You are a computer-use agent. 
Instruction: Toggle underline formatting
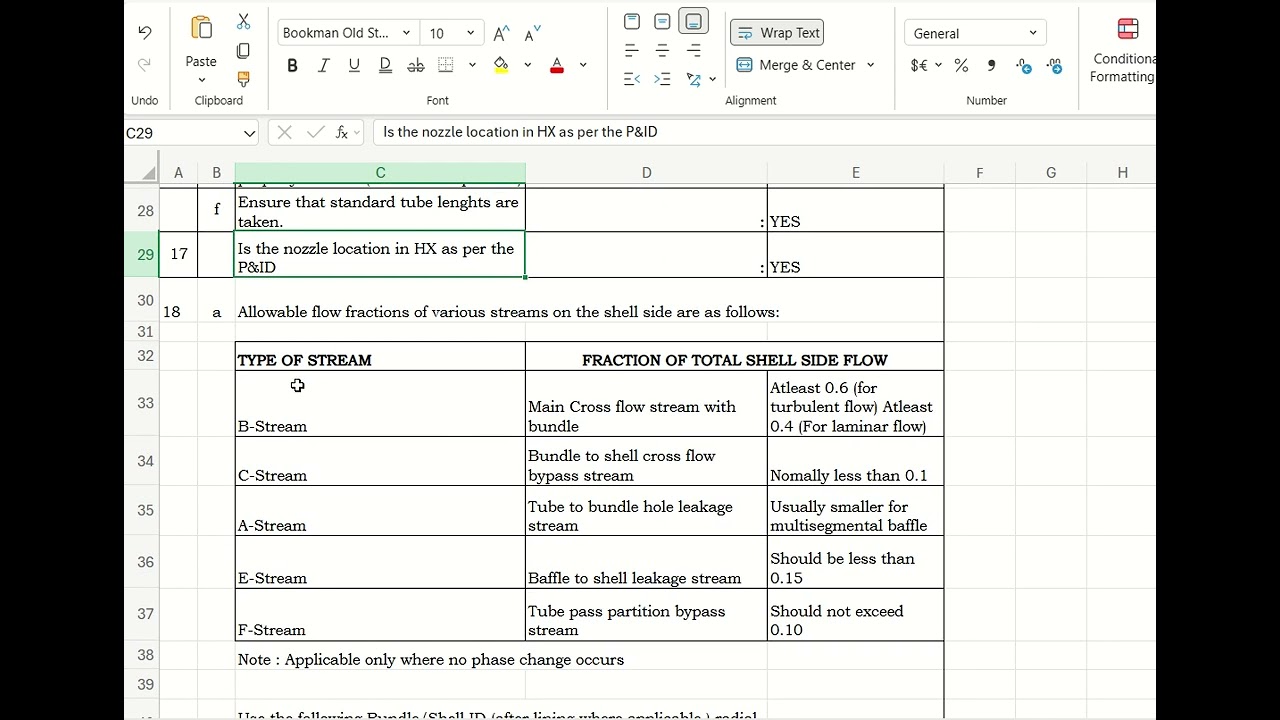coord(354,65)
